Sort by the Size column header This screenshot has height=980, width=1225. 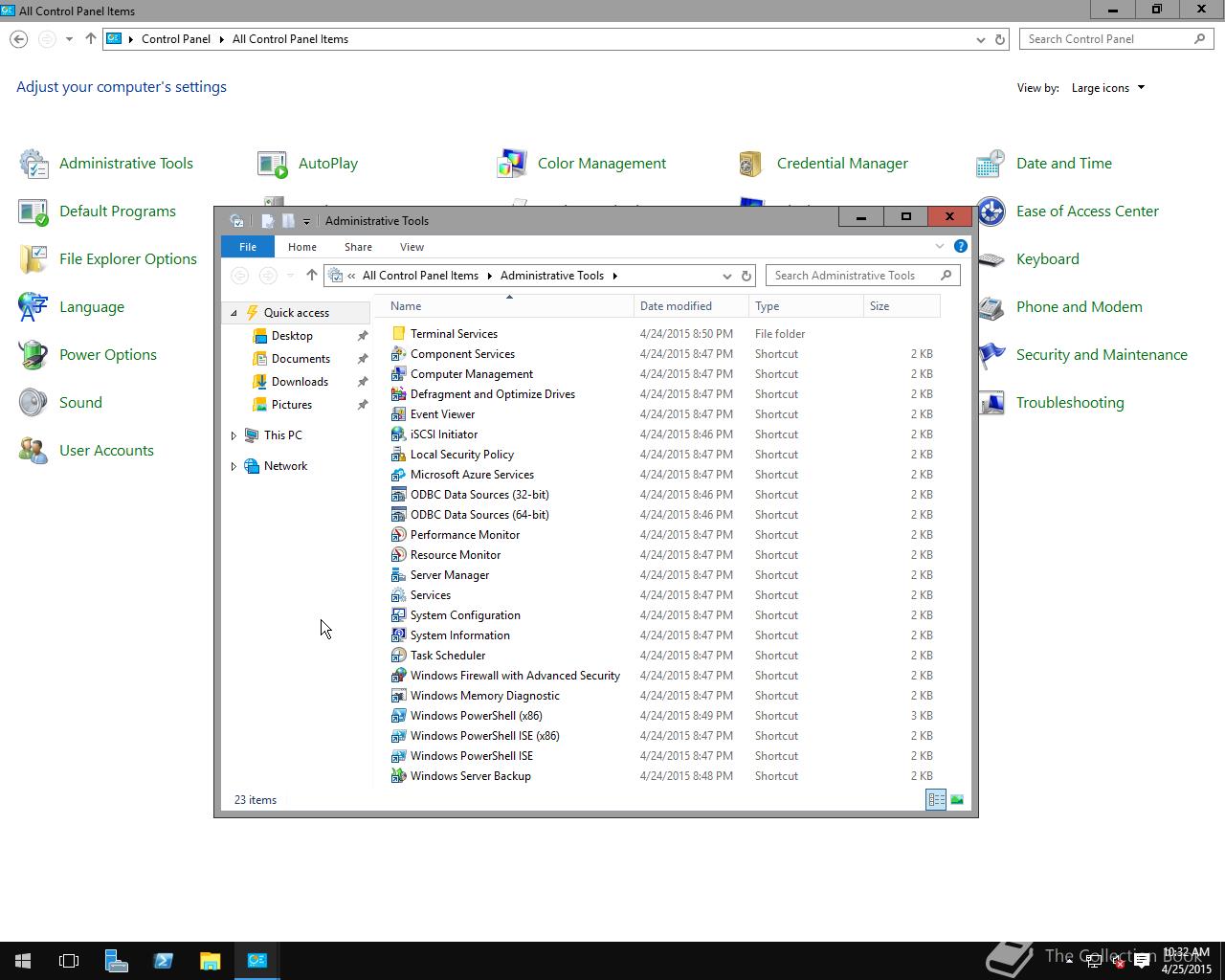pyautogui.click(x=902, y=306)
